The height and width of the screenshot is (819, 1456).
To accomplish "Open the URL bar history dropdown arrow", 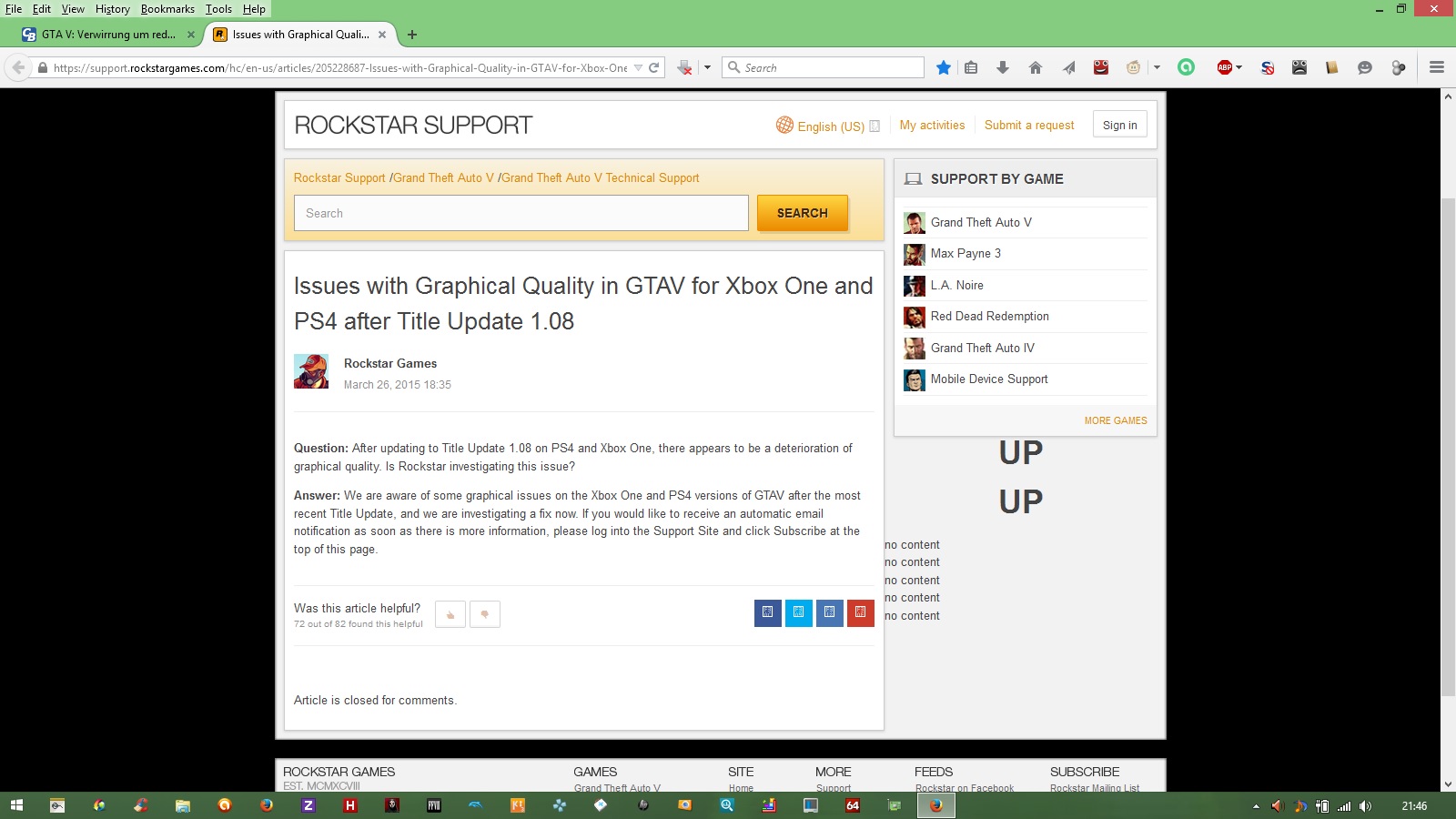I will click(638, 67).
